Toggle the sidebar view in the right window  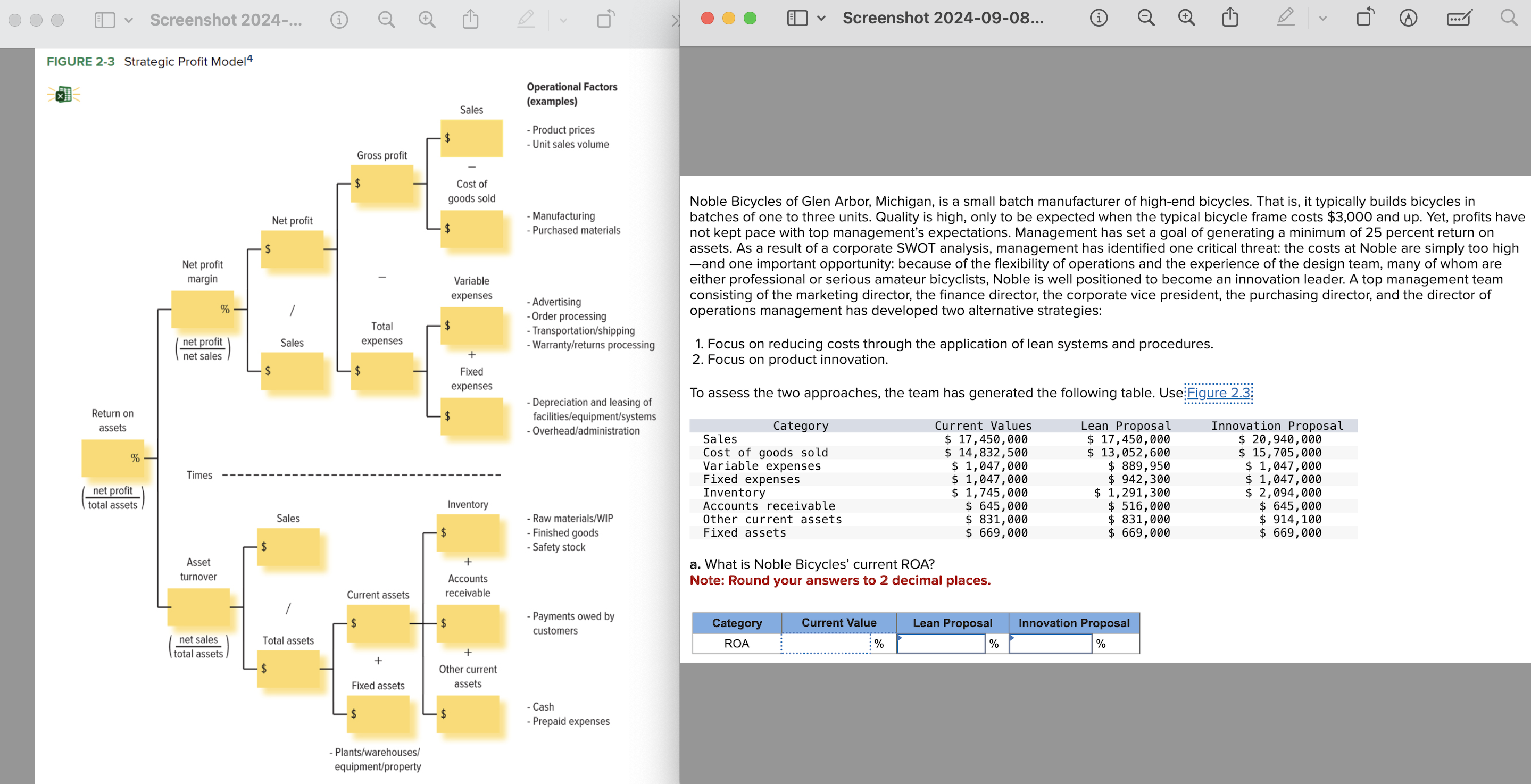tap(797, 19)
